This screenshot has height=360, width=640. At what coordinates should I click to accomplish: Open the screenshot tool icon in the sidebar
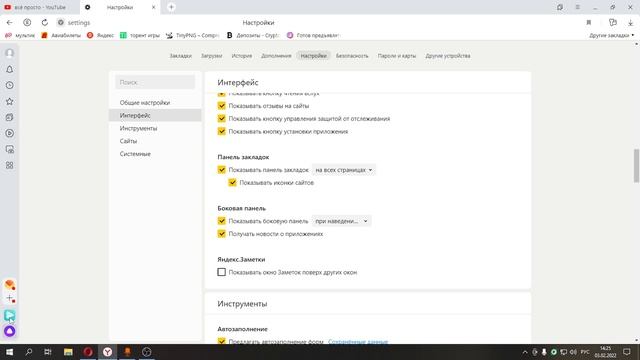point(10,149)
